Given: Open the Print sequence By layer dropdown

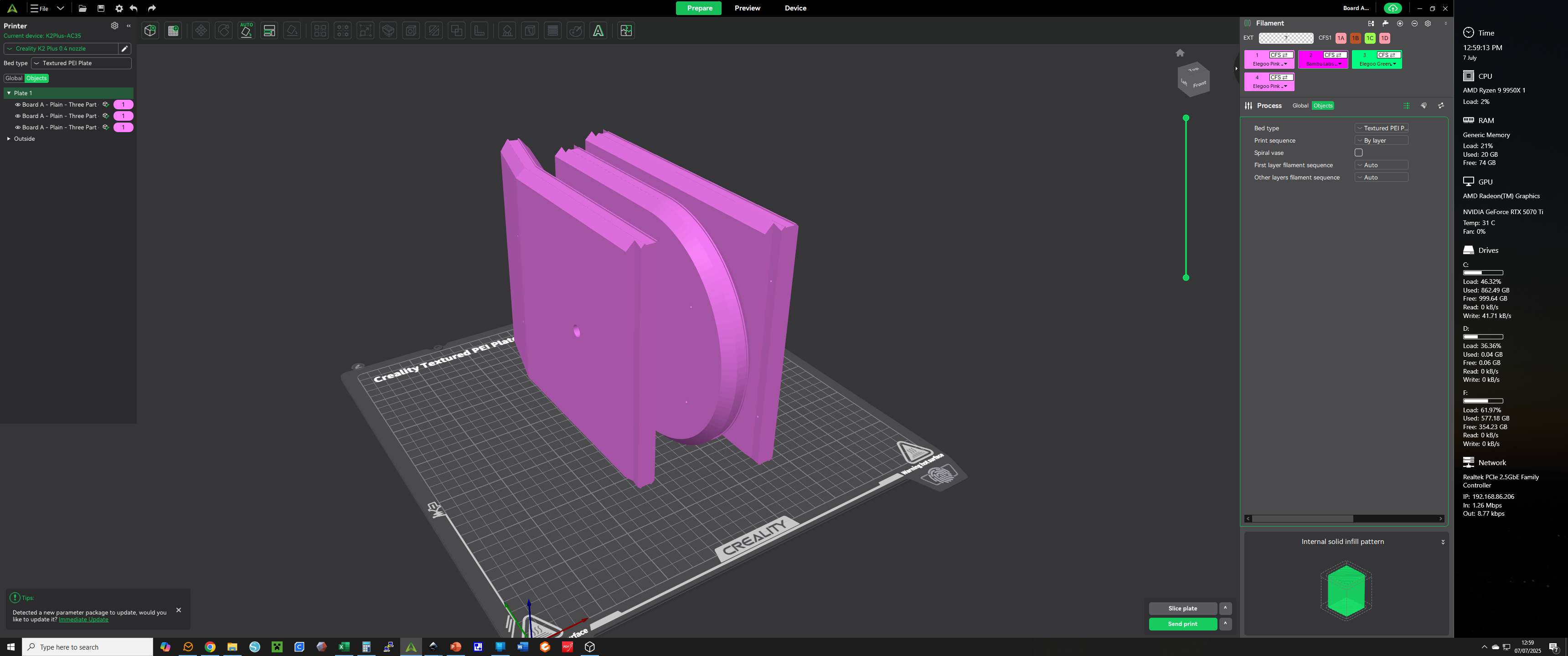Looking at the screenshot, I should coord(1381,141).
